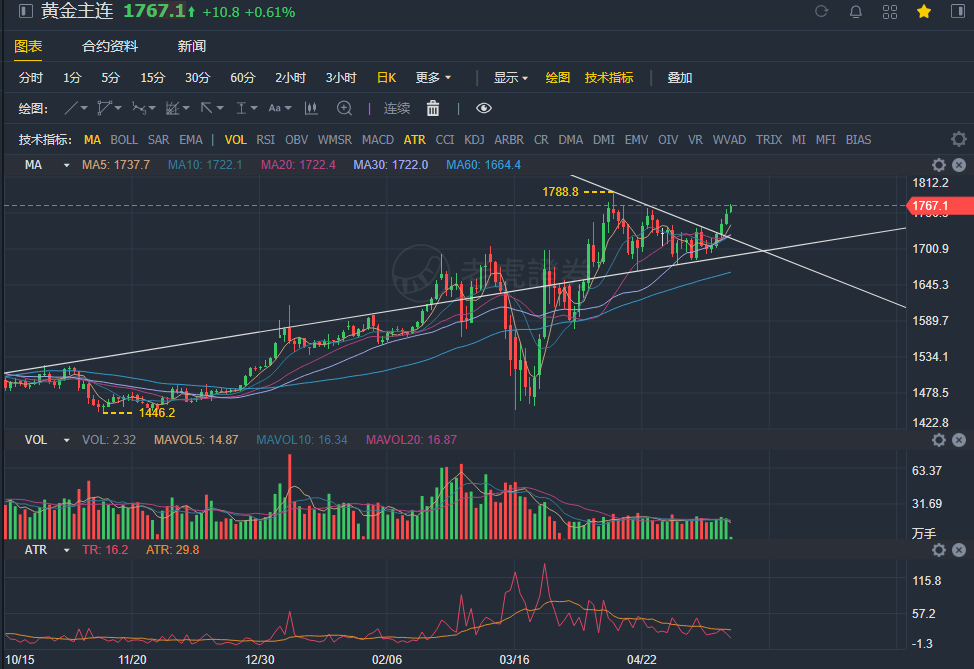Delete drawings with the trash can icon

(x=433, y=108)
